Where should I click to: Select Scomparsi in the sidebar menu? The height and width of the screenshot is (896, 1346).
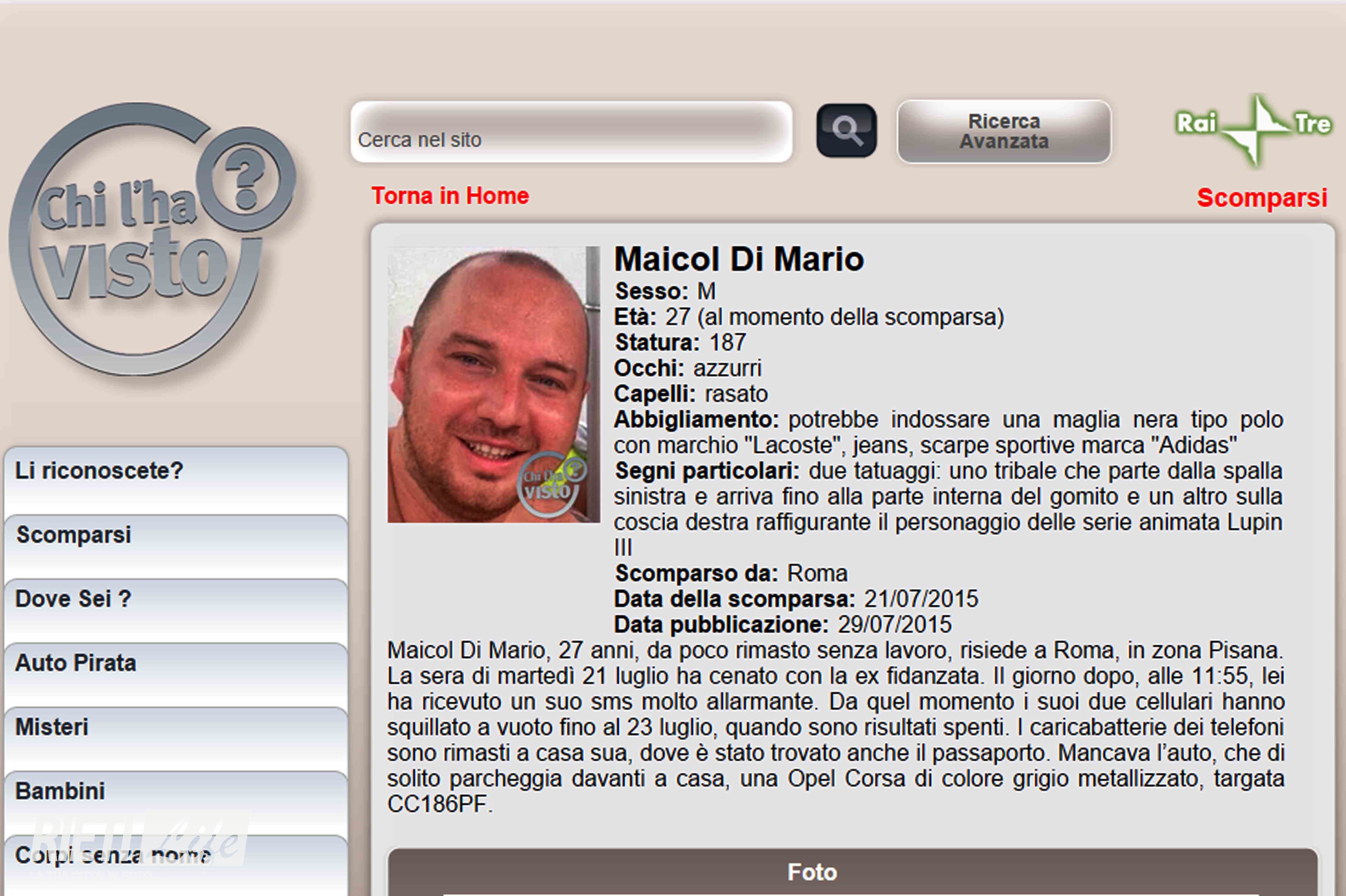176,546
